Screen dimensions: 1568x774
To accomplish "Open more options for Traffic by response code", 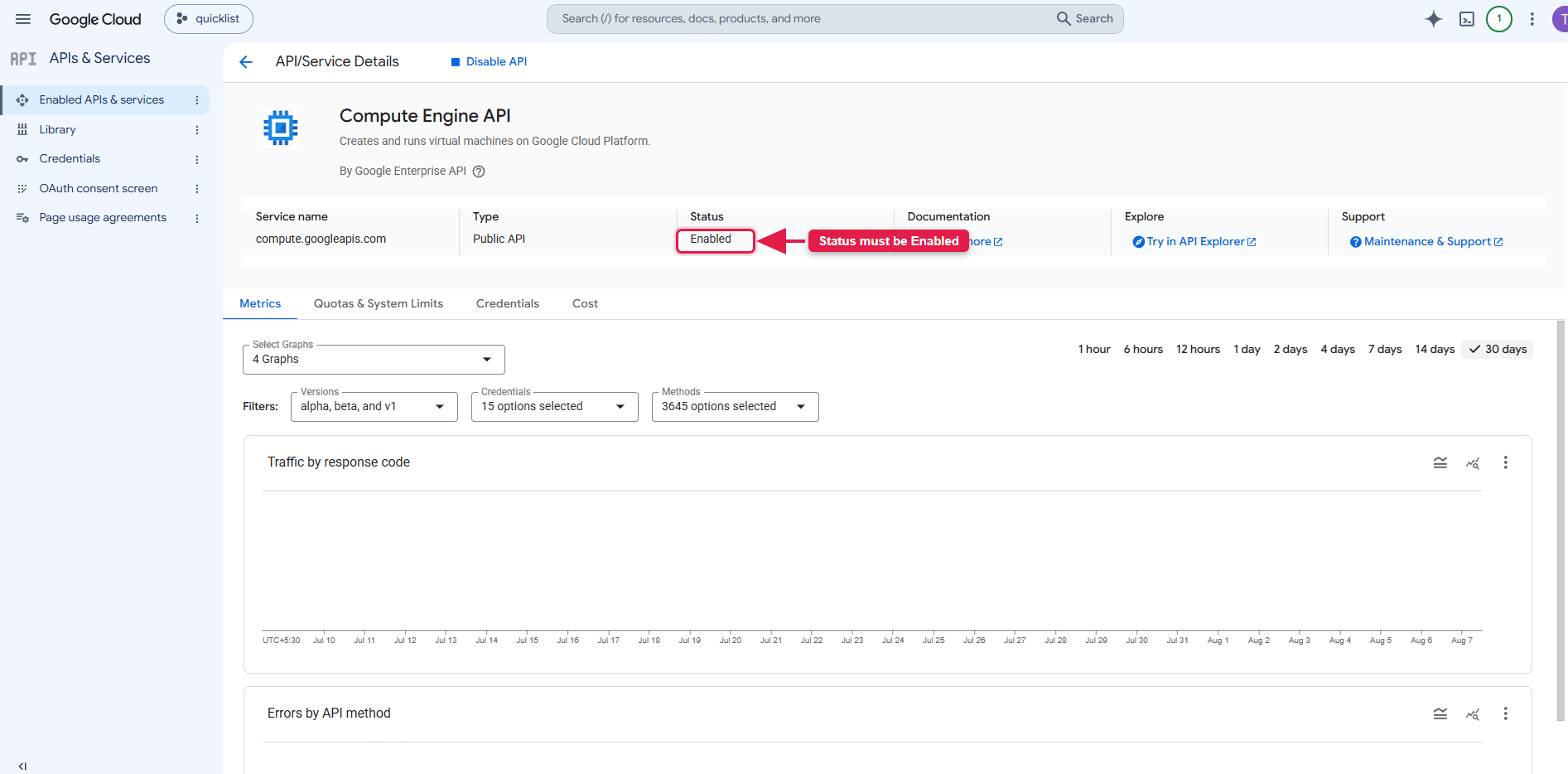I will click(1506, 462).
